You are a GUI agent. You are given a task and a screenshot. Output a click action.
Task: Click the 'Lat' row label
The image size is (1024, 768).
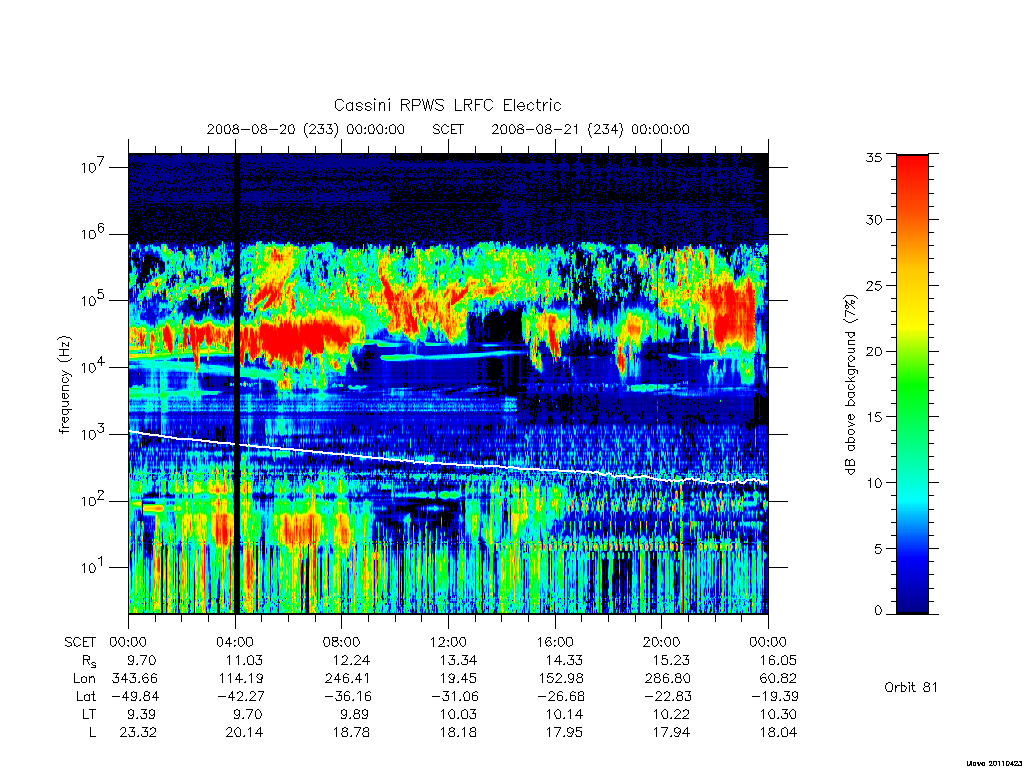pyautogui.click(x=86, y=697)
